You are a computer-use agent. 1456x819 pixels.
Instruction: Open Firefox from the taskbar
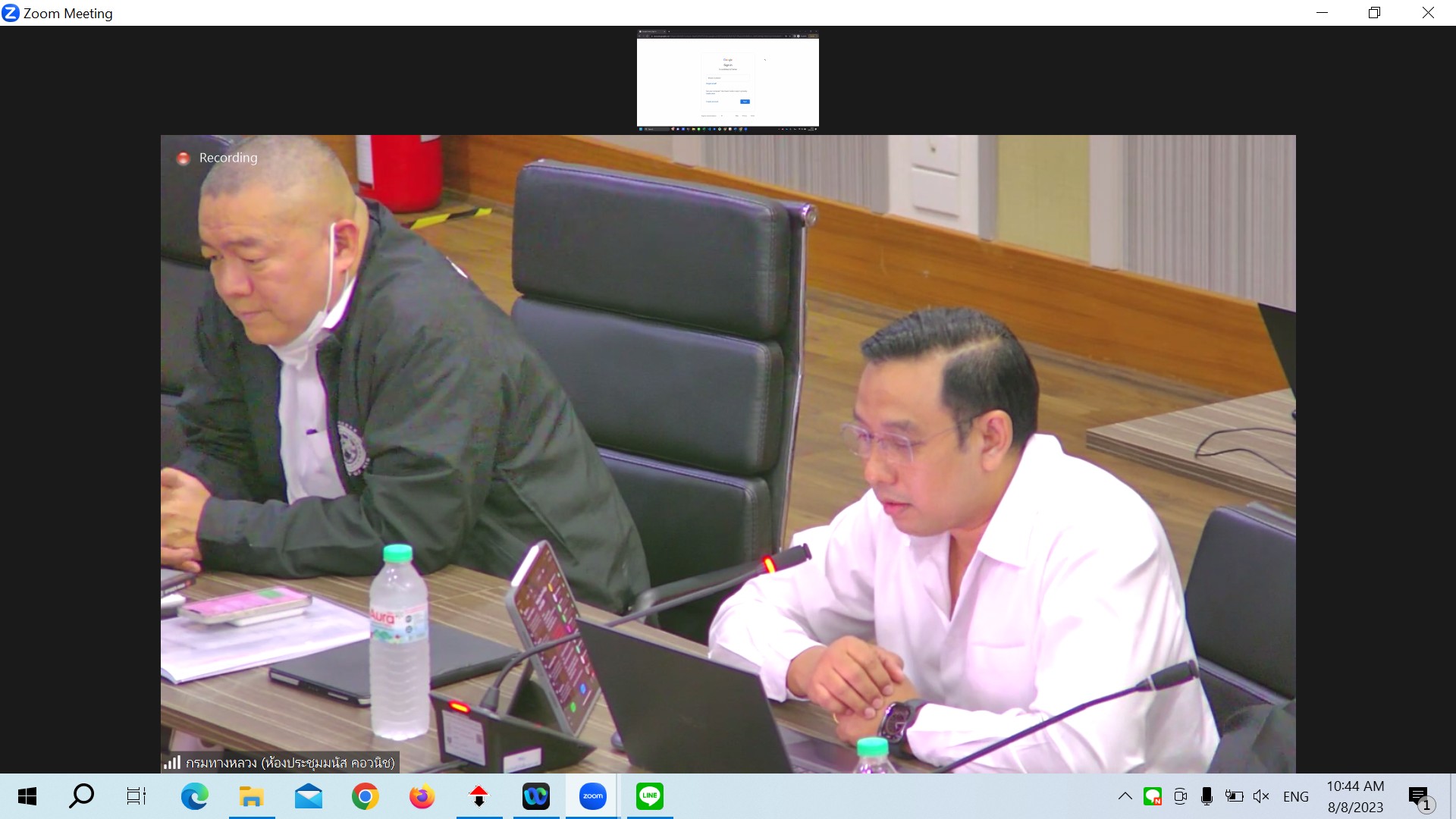[x=422, y=796]
